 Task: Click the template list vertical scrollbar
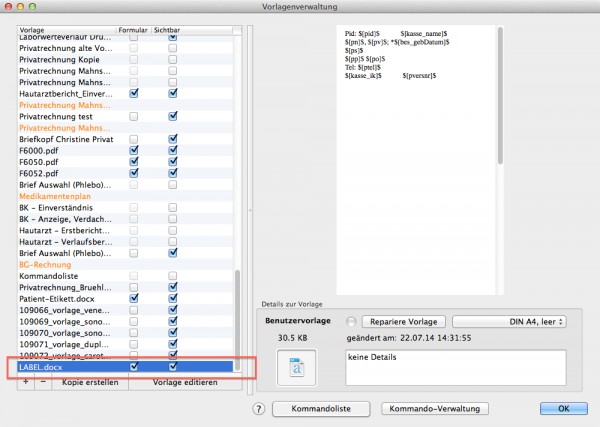pos(237,320)
